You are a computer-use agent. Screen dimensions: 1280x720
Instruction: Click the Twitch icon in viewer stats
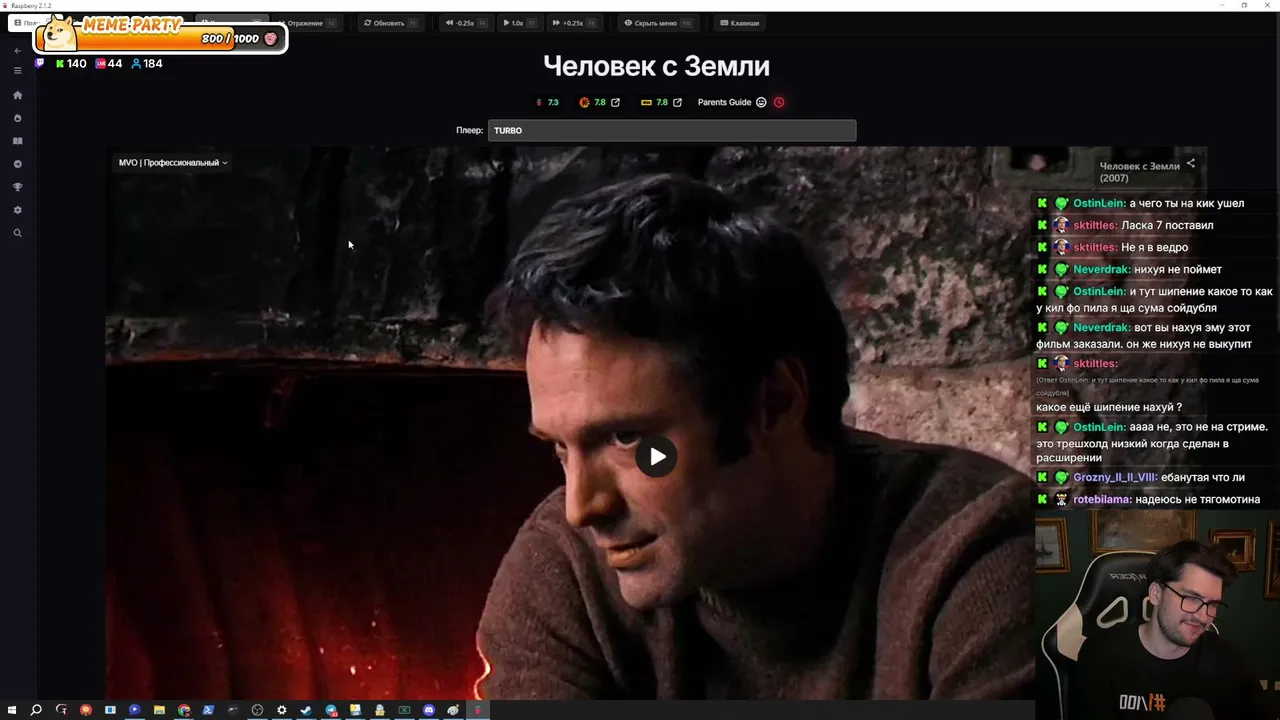coord(40,63)
